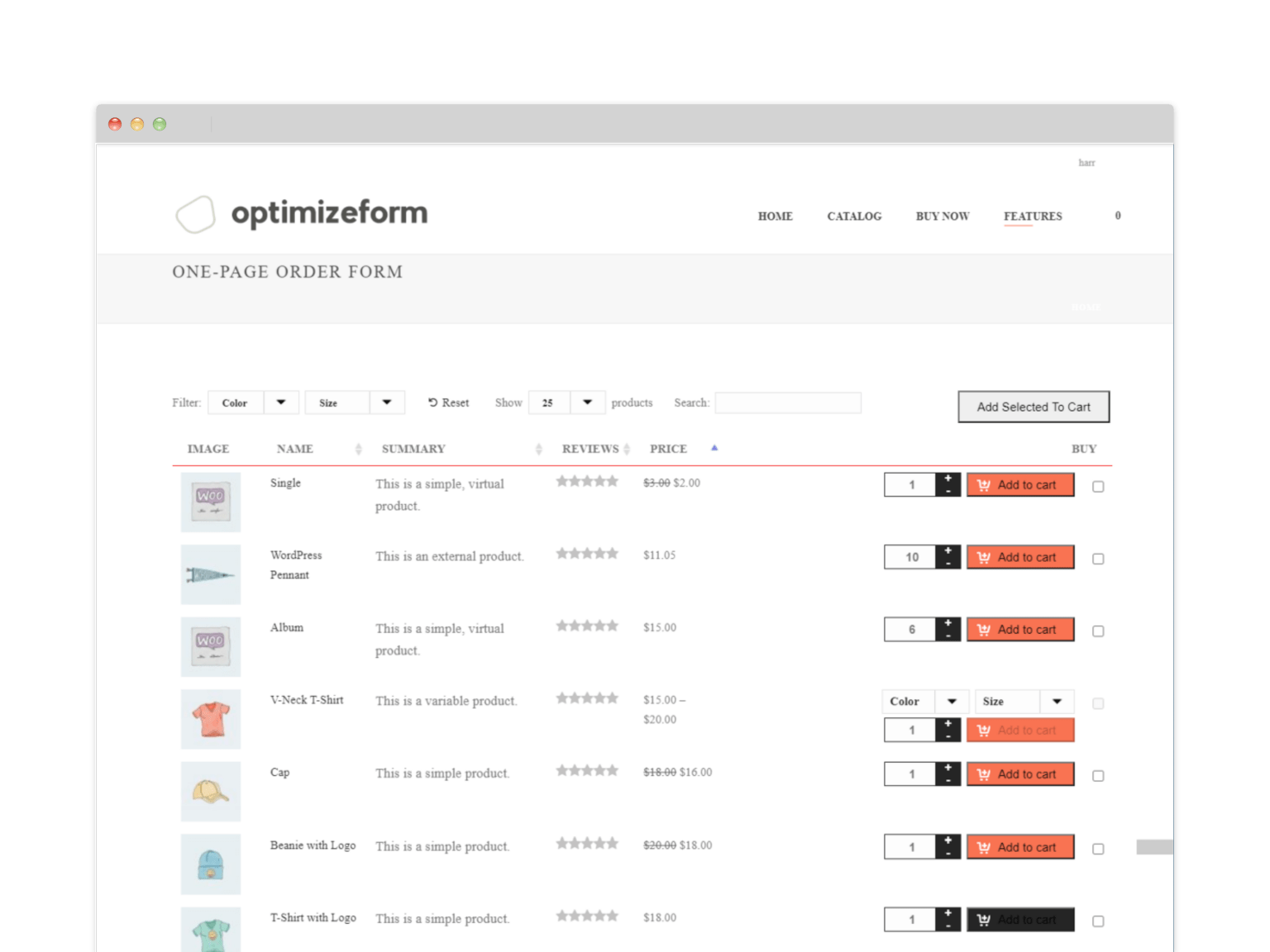Click star rating for WordPress Pennant

click(587, 554)
